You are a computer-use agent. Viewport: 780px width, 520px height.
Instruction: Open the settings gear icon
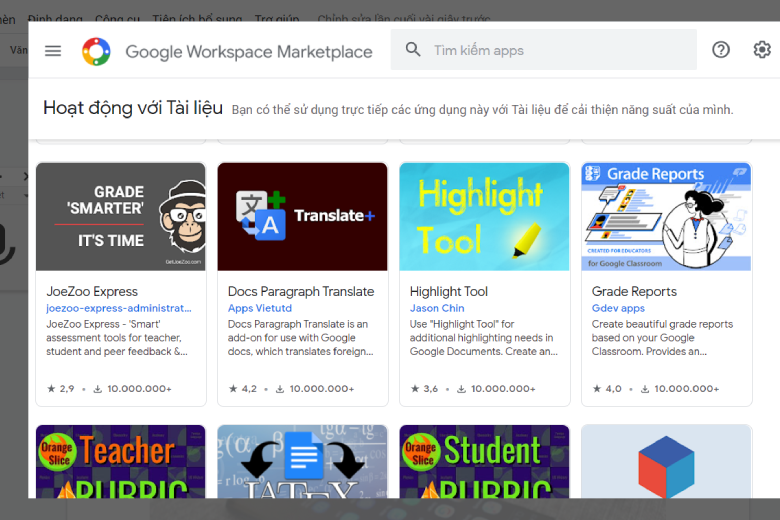pos(762,50)
